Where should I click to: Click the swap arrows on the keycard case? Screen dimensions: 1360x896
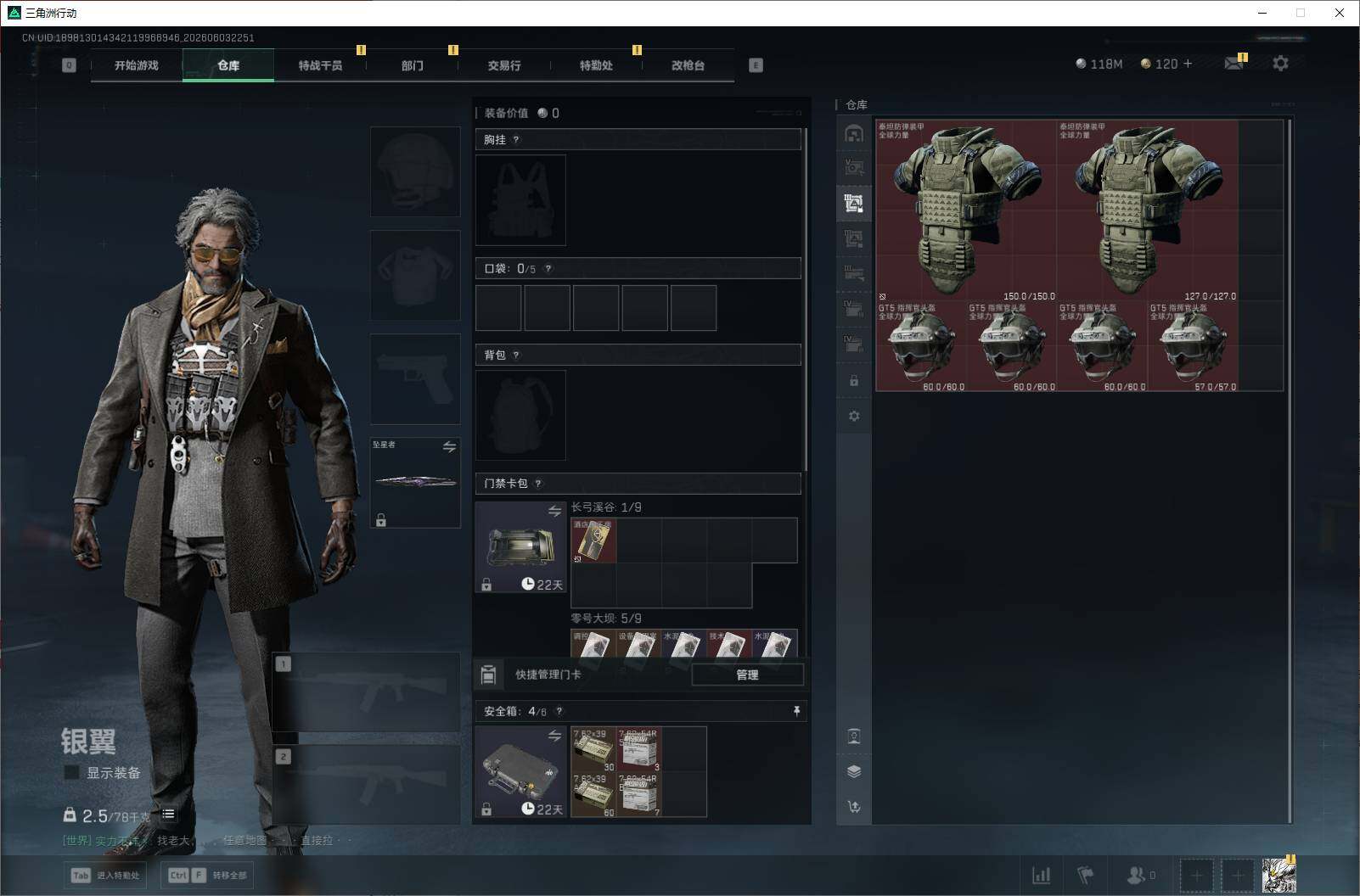click(x=554, y=511)
